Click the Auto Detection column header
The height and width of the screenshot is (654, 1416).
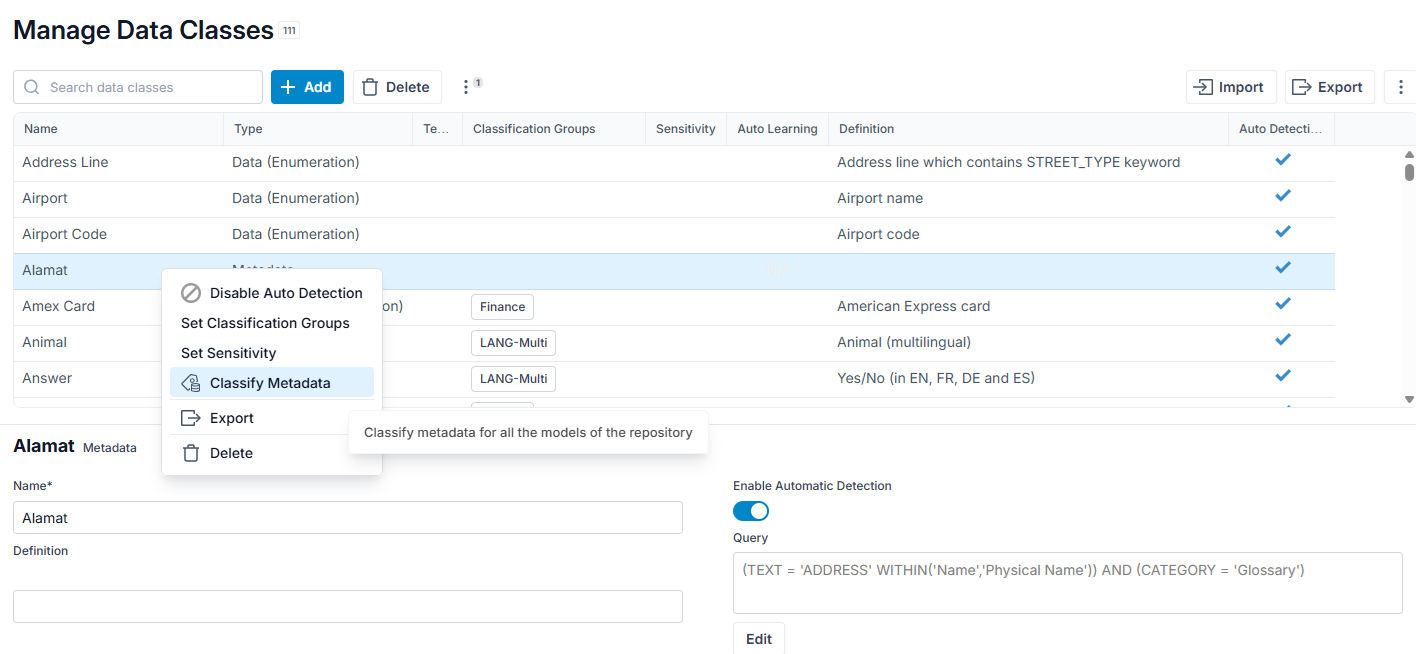point(1280,129)
